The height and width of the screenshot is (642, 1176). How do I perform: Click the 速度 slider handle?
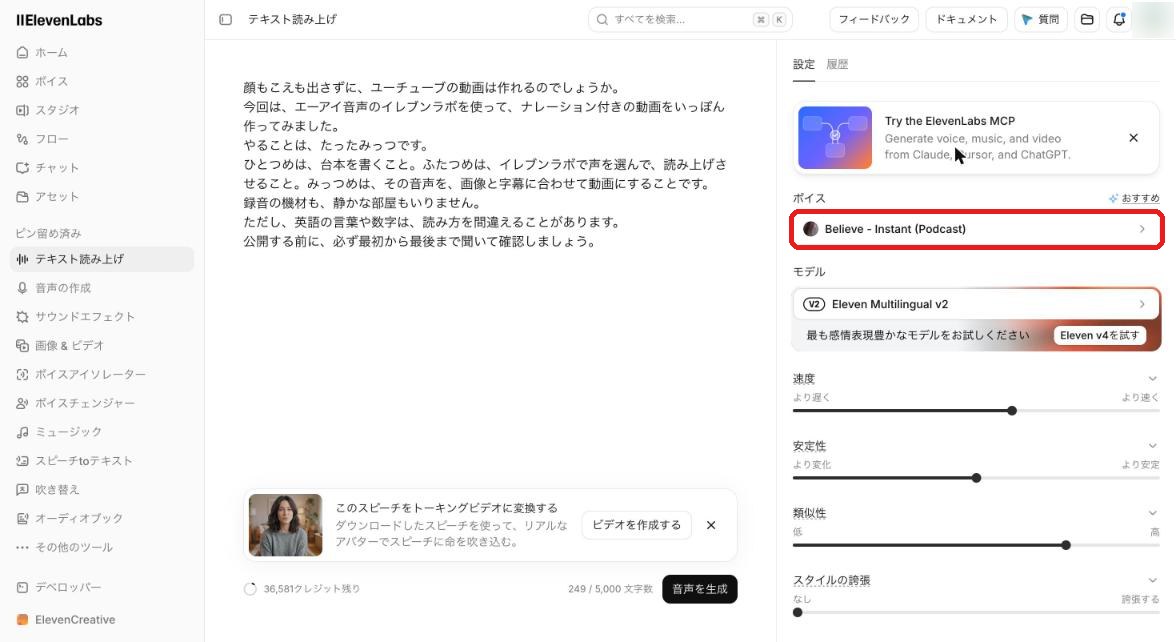[1012, 411]
